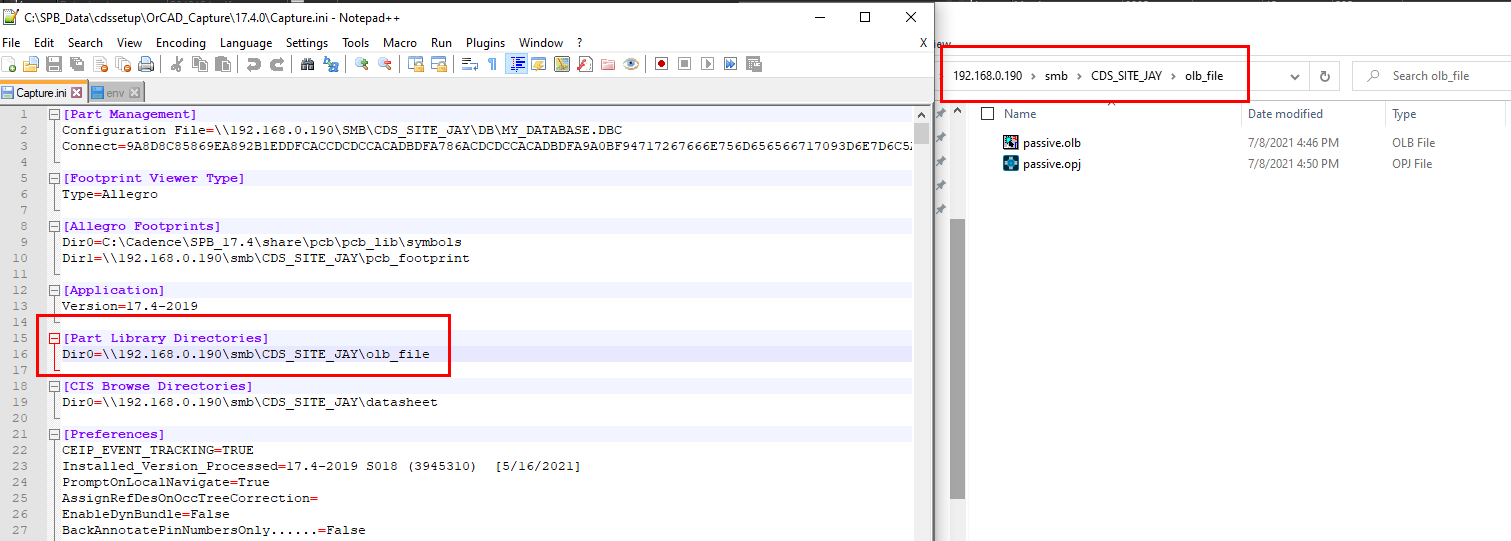Create a new document with New icon

[9, 64]
